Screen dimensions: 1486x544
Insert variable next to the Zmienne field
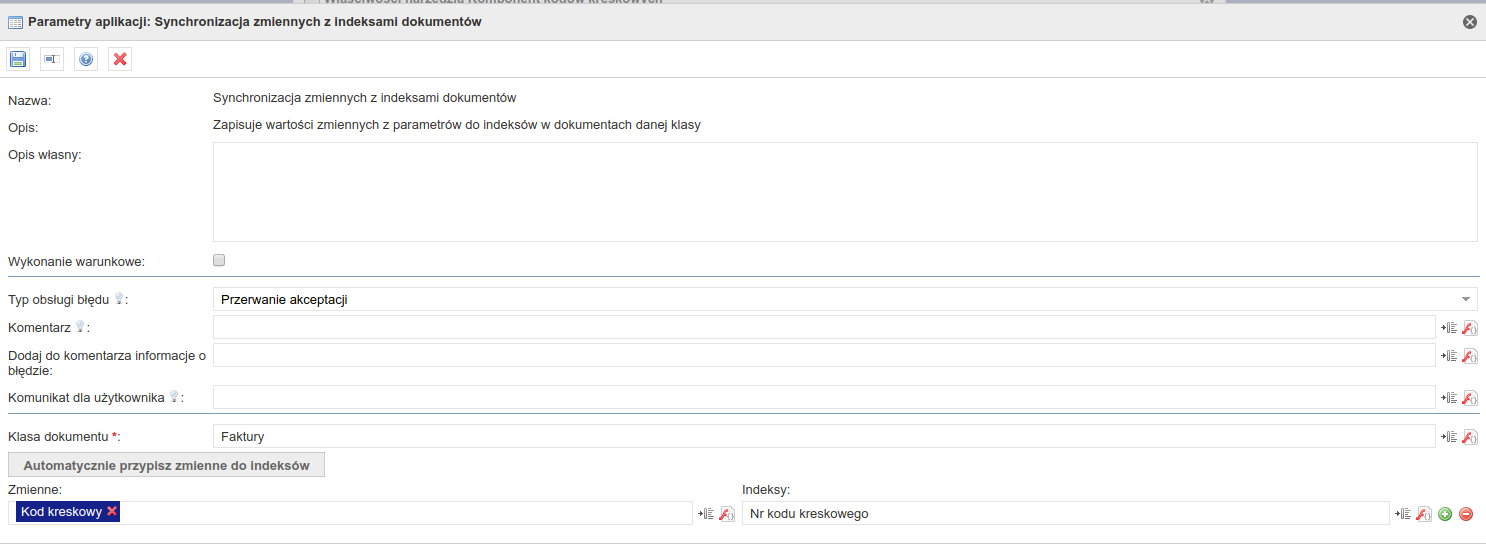click(x=705, y=514)
